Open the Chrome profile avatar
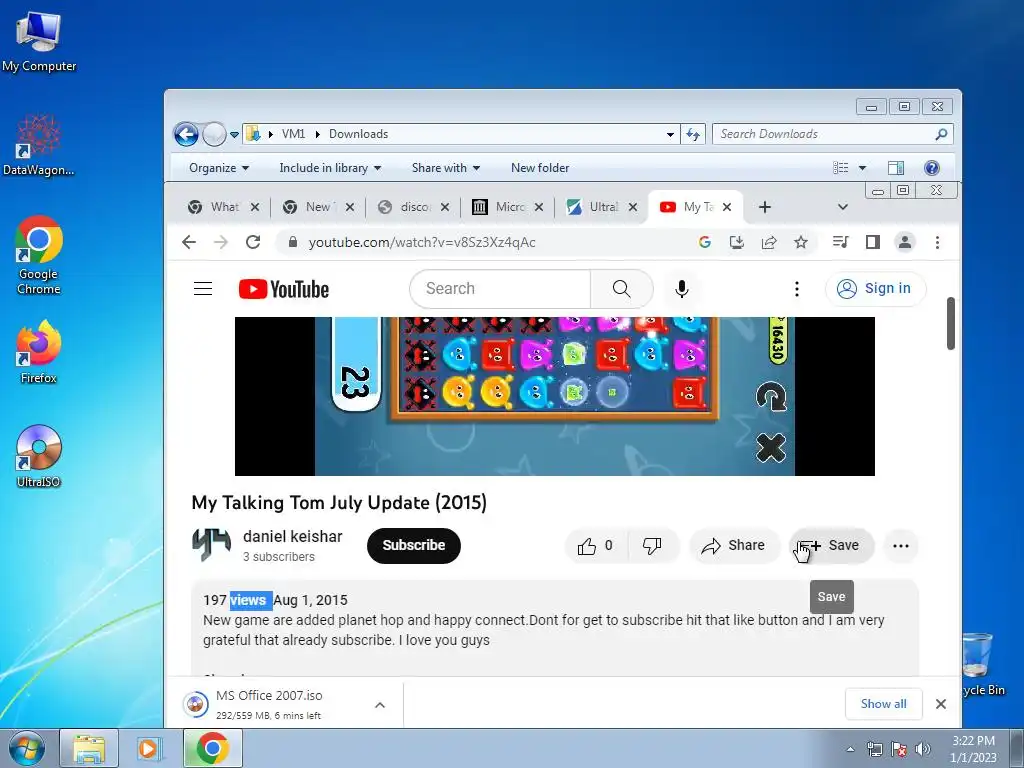 (x=904, y=242)
